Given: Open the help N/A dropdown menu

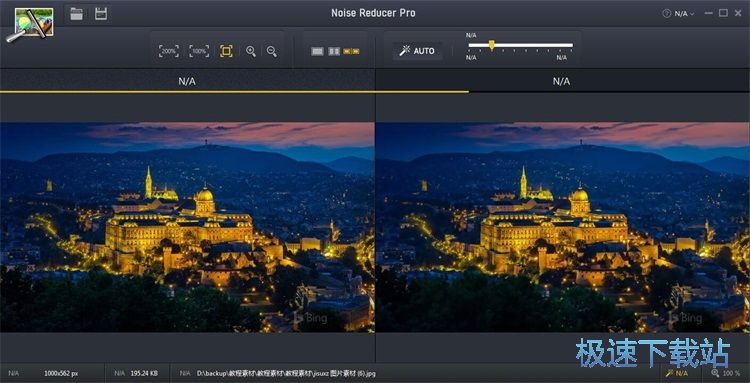Looking at the screenshot, I should pyautogui.click(x=684, y=13).
